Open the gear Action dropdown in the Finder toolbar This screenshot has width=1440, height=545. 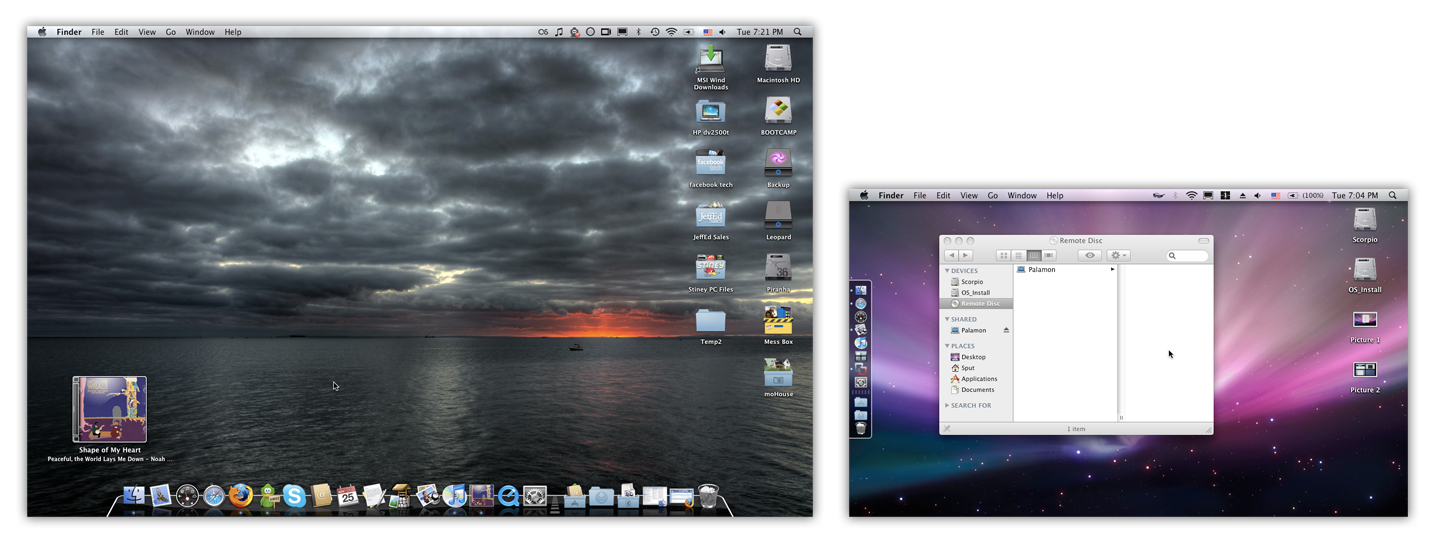(1119, 256)
